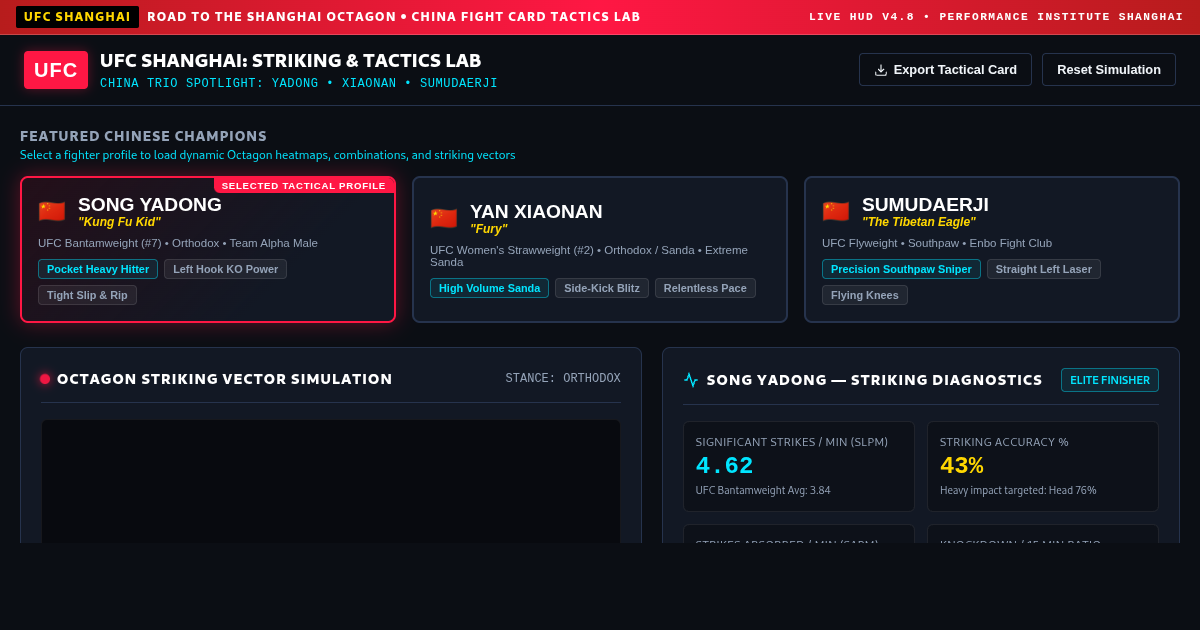Click the High Volume Sanda tag
The image size is (1200, 630).
[489, 288]
